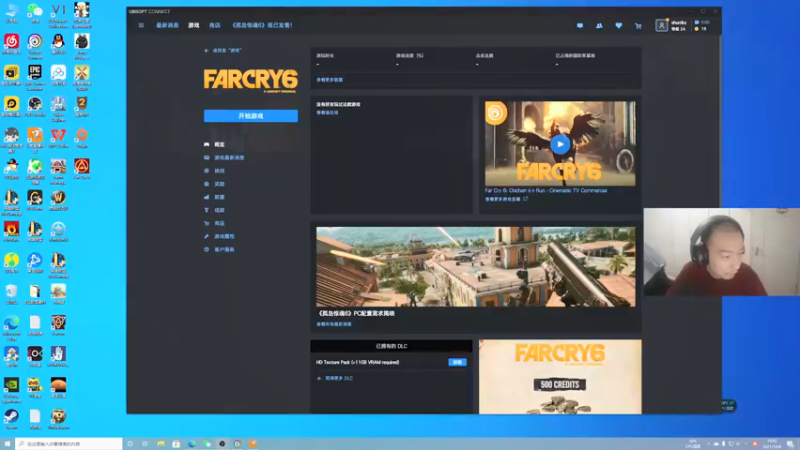
Task: Open the This PC desktop icon
Action: pyautogui.click(x=11, y=13)
